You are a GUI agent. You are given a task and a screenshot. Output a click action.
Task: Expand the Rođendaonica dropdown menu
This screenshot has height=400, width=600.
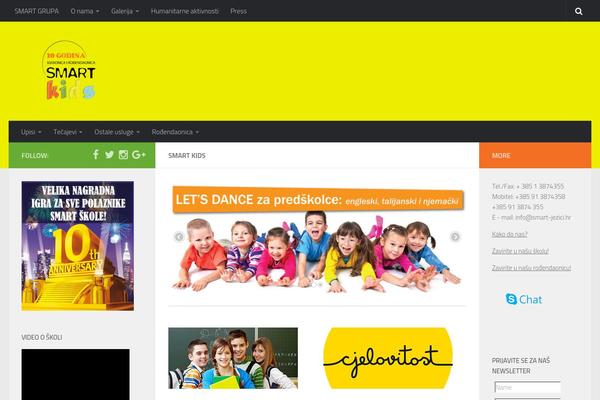click(x=175, y=132)
